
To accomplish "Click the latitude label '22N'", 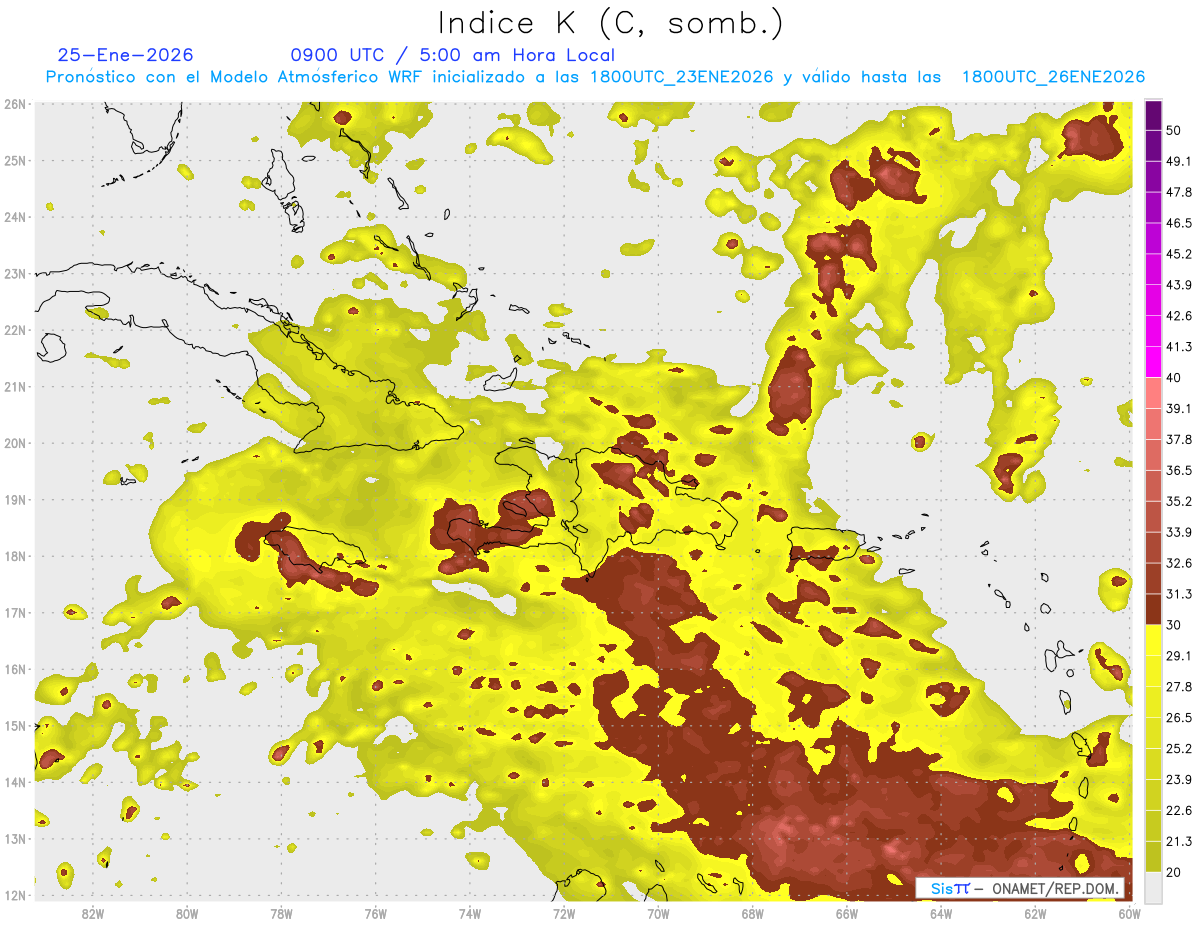I will (15, 330).
